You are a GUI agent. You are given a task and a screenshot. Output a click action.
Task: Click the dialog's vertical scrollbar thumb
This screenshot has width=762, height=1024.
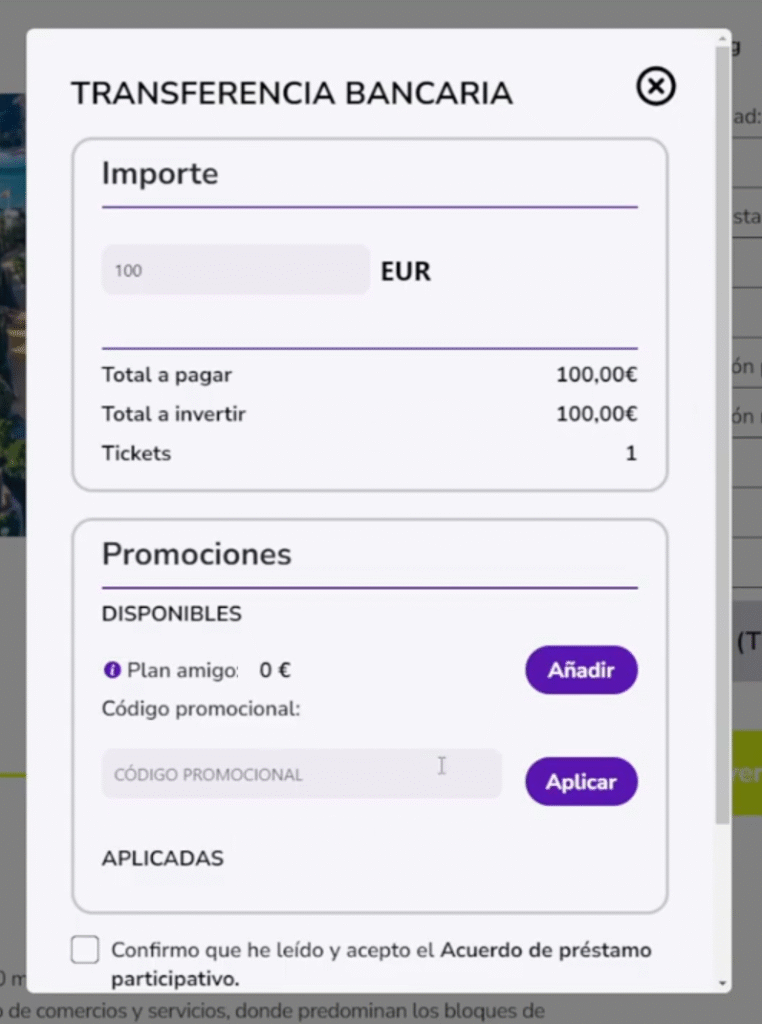722,430
